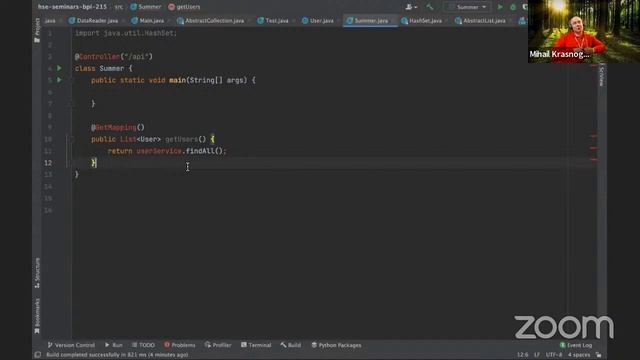Open the Terminal tool window

click(256, 345)
